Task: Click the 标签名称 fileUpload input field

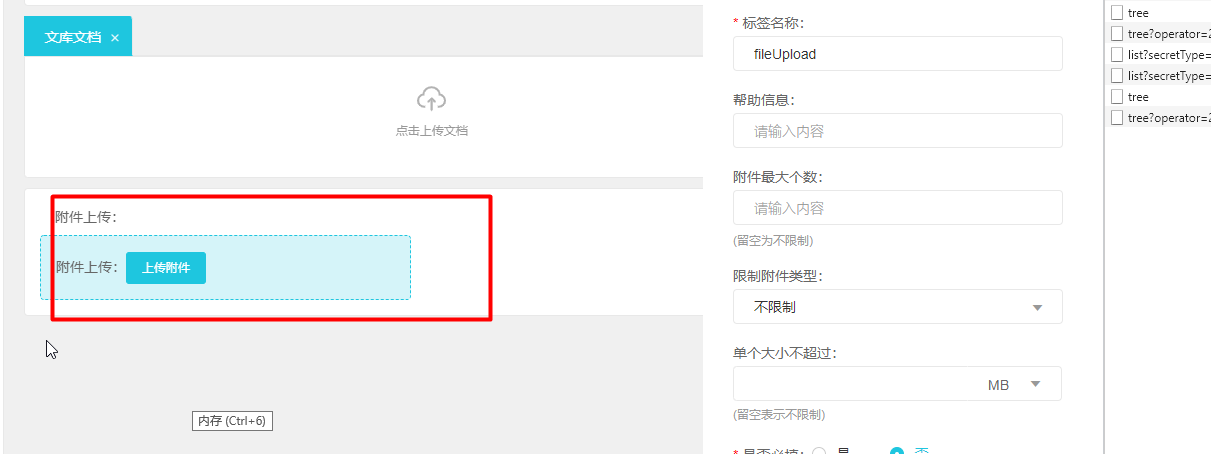Action: click(897, 54)
